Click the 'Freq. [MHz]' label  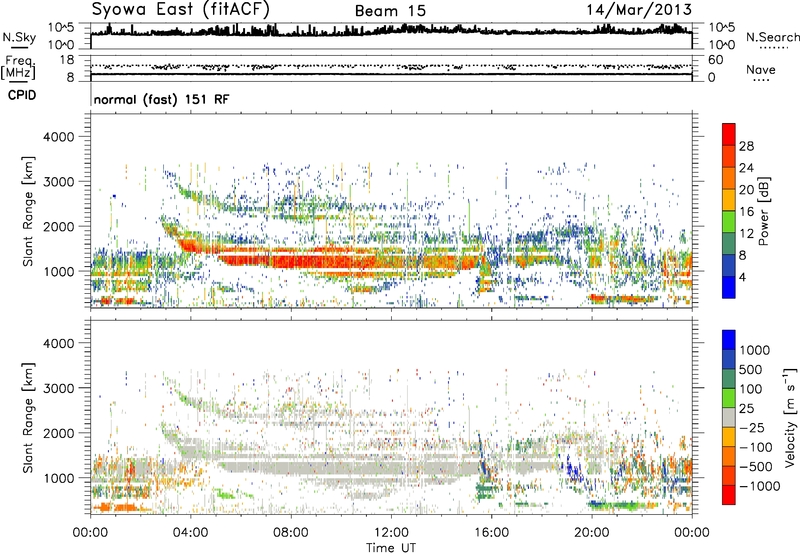[18, 67]
